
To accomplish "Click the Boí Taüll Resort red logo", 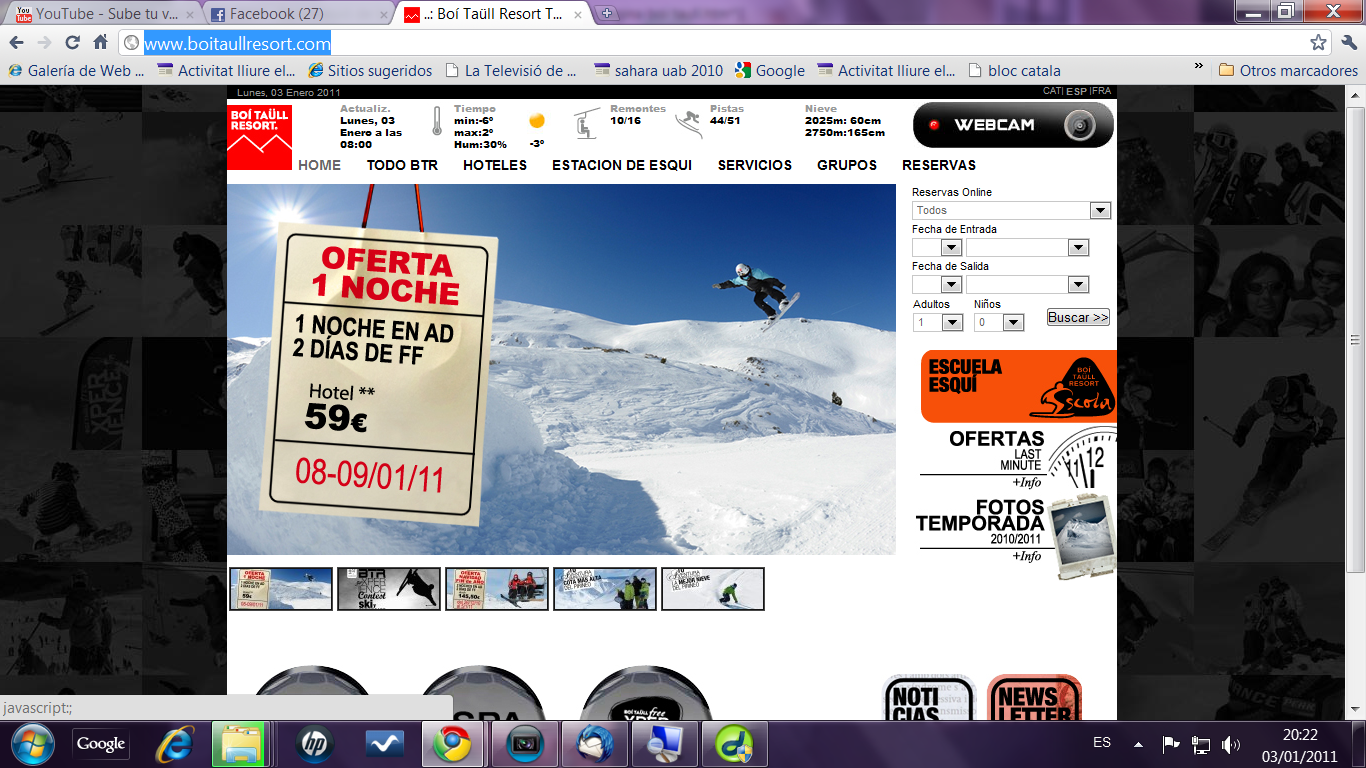I will (x=259, y=137).
